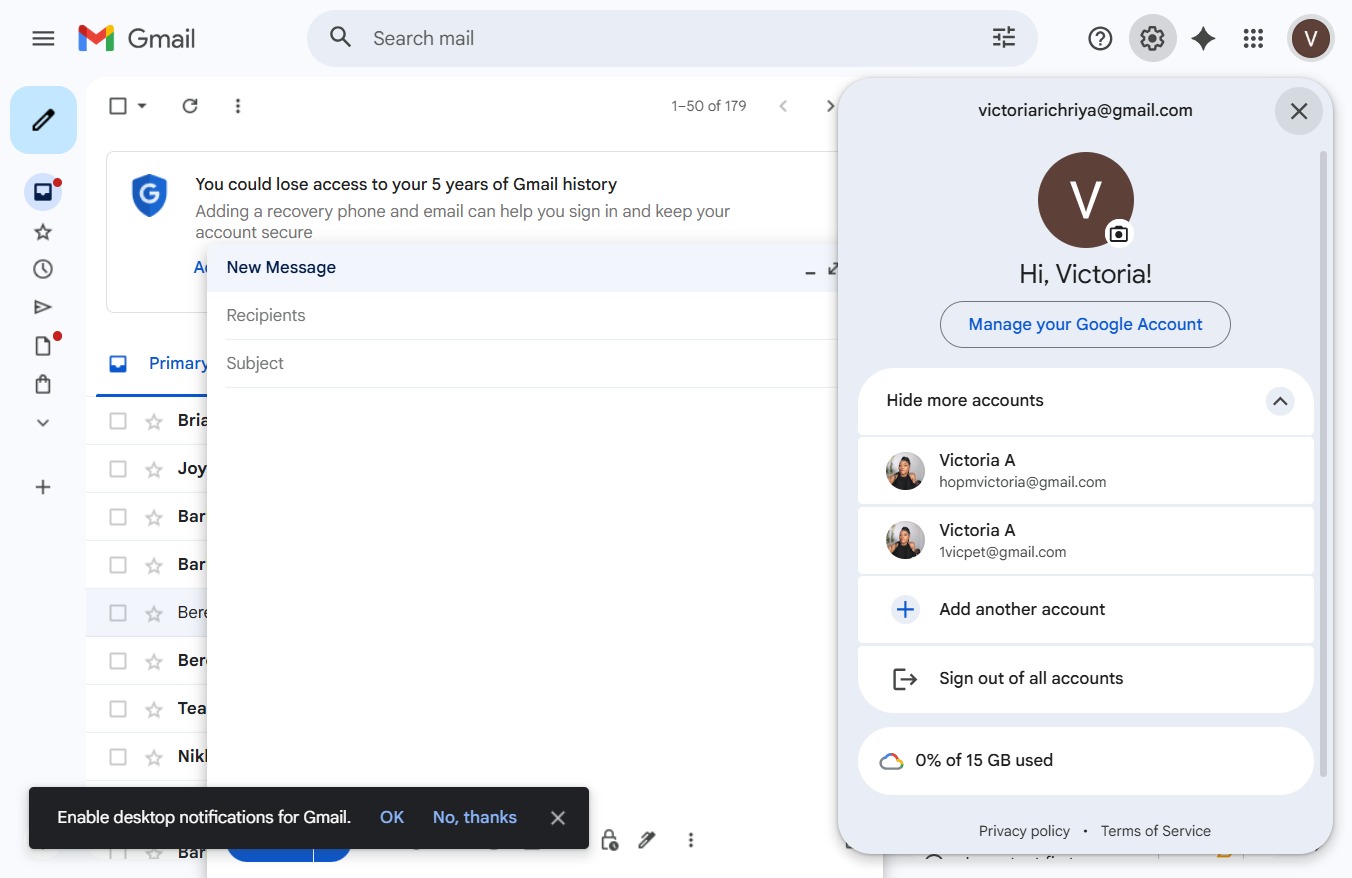Click the 1–50 of 179 count

coord(709,106)
